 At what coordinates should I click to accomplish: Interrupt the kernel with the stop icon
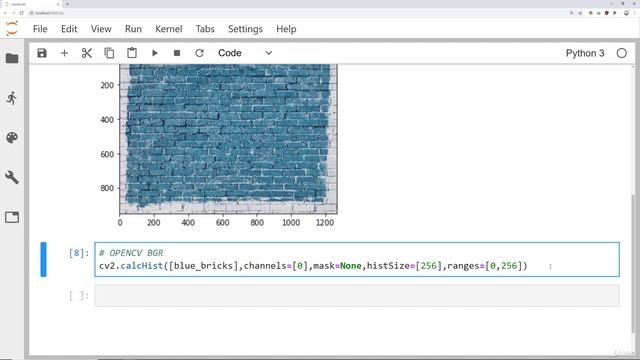[177, 53]
